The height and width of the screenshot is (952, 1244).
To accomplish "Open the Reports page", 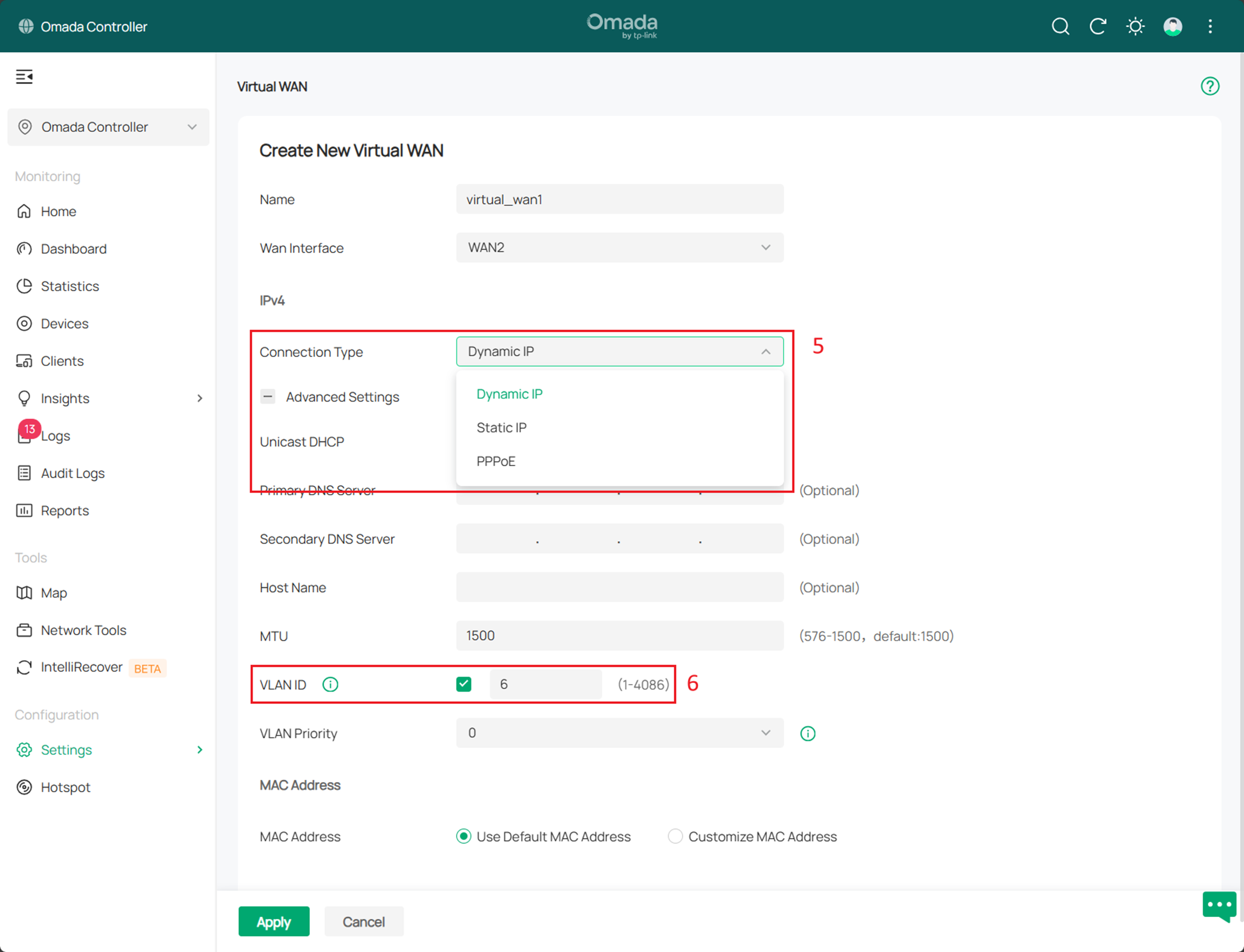I will coord(65,511).
